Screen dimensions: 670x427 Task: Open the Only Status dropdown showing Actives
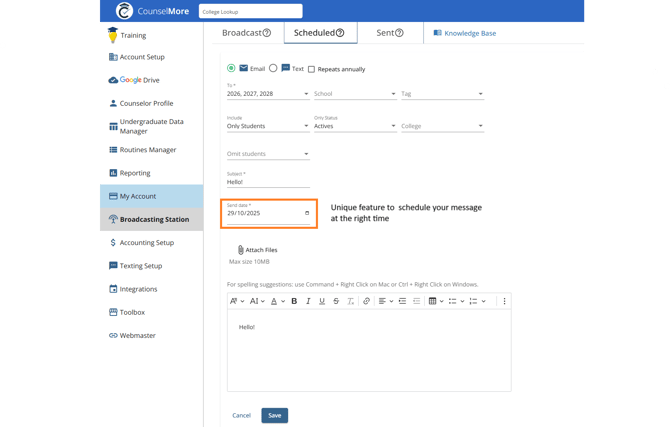[354, 127]
